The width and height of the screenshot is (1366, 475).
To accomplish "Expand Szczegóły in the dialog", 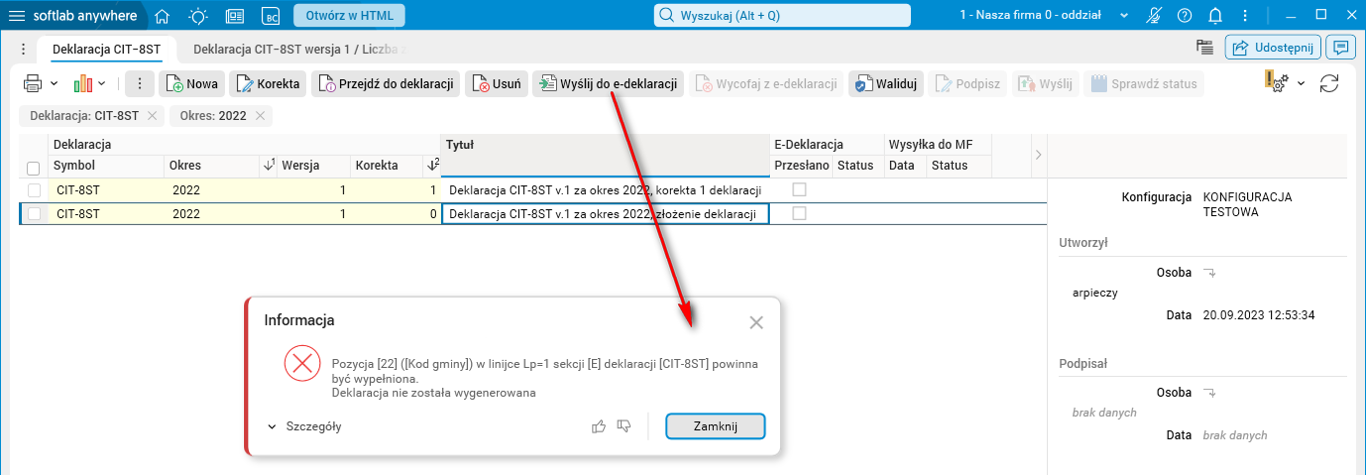I will click(x=304, y=427).
